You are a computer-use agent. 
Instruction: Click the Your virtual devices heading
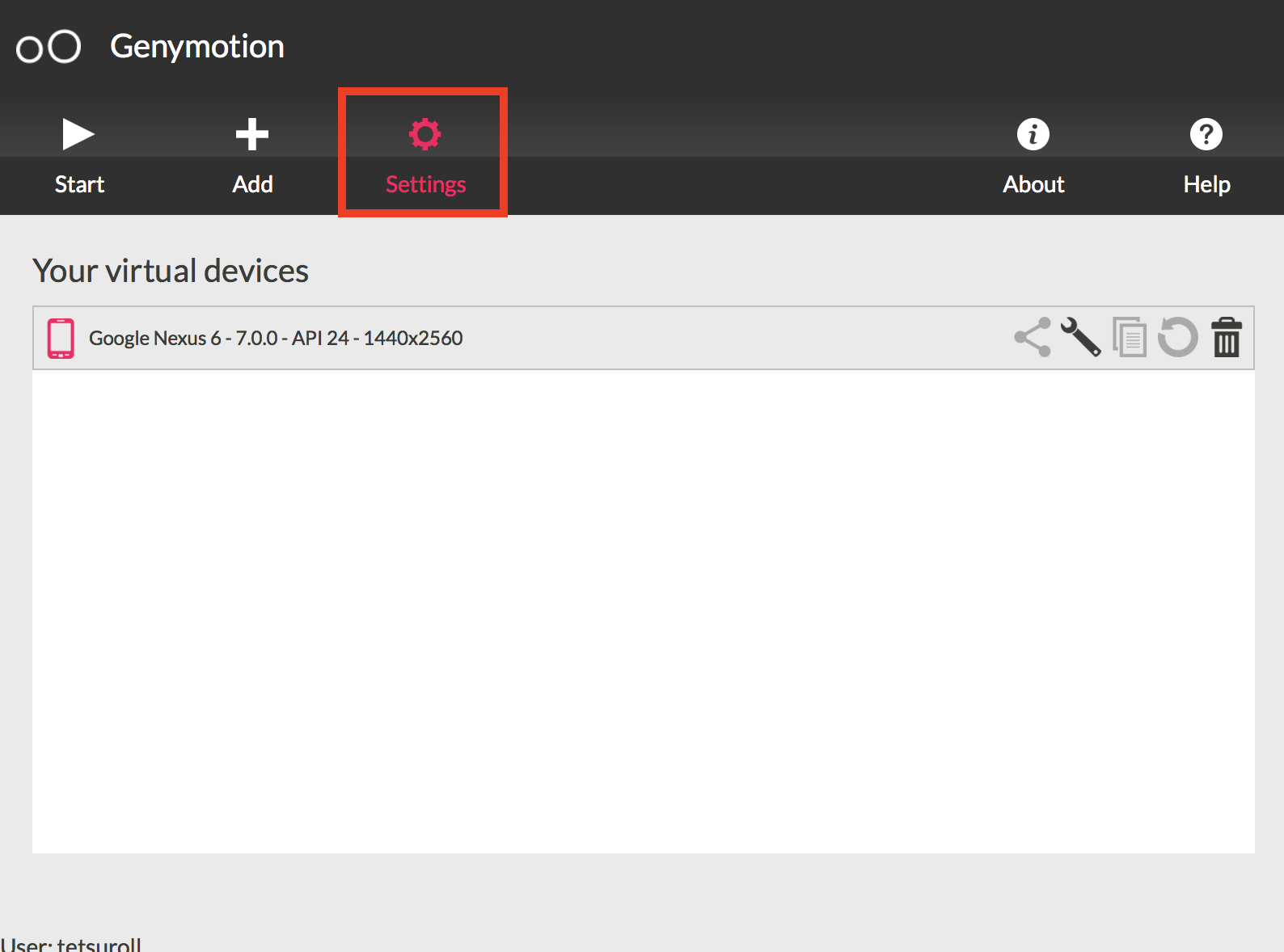tap(171, 271)
